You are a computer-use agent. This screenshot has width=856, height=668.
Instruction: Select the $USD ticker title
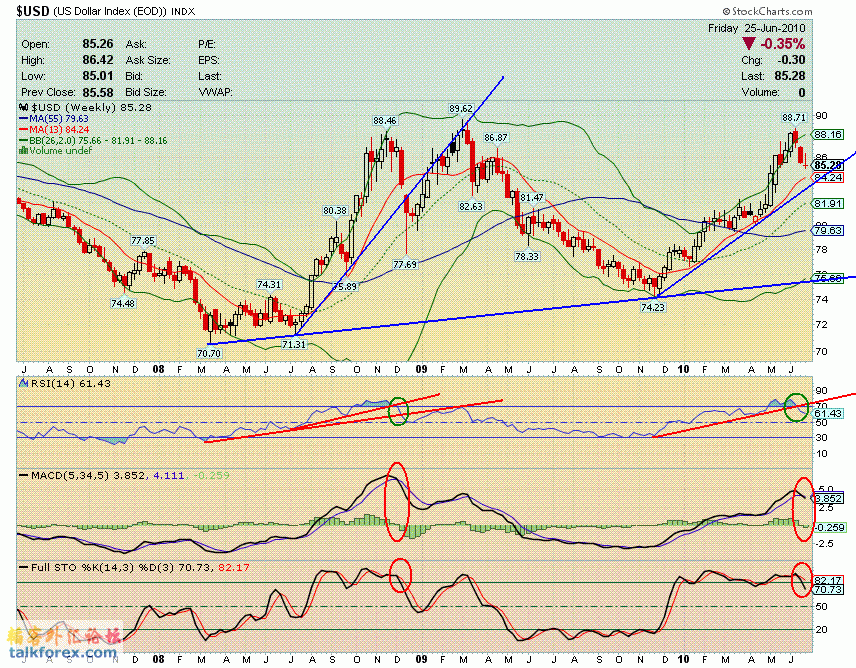28,9
